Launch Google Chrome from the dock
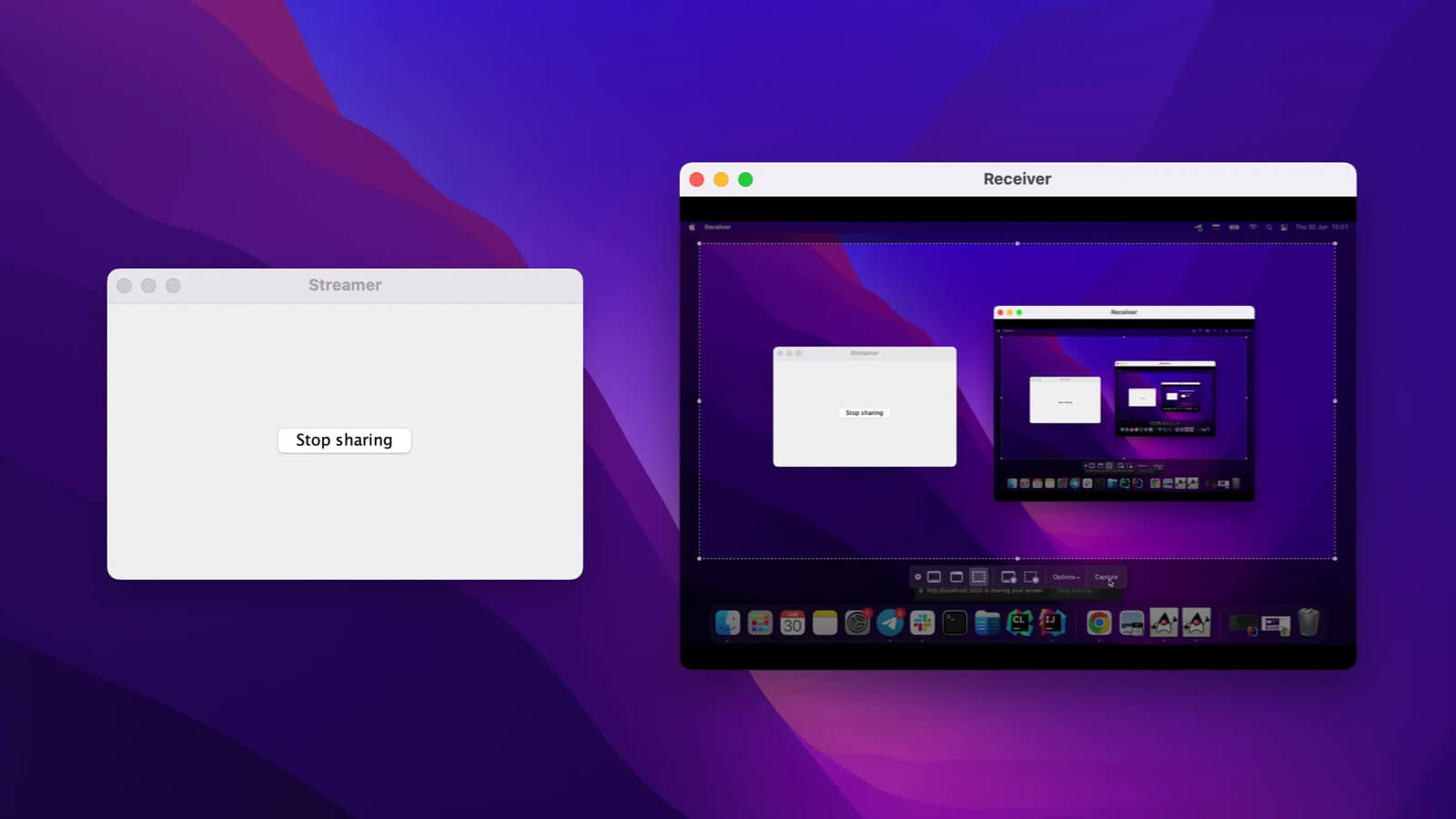This screenshot has width=1456, height=819. [x=1098, y=622]
